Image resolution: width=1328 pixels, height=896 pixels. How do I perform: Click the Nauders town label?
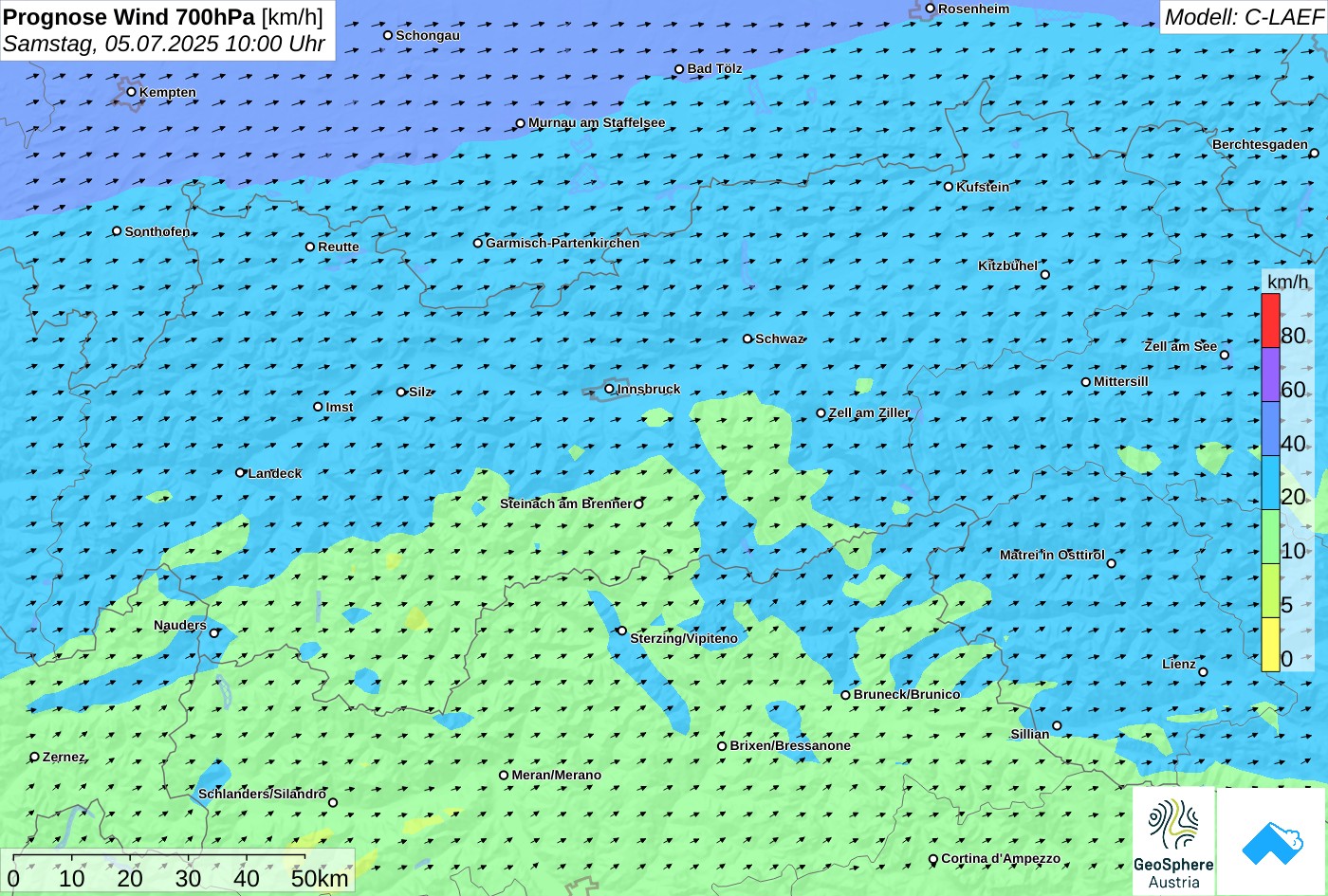pyautogui.click(x=180, y=625)
